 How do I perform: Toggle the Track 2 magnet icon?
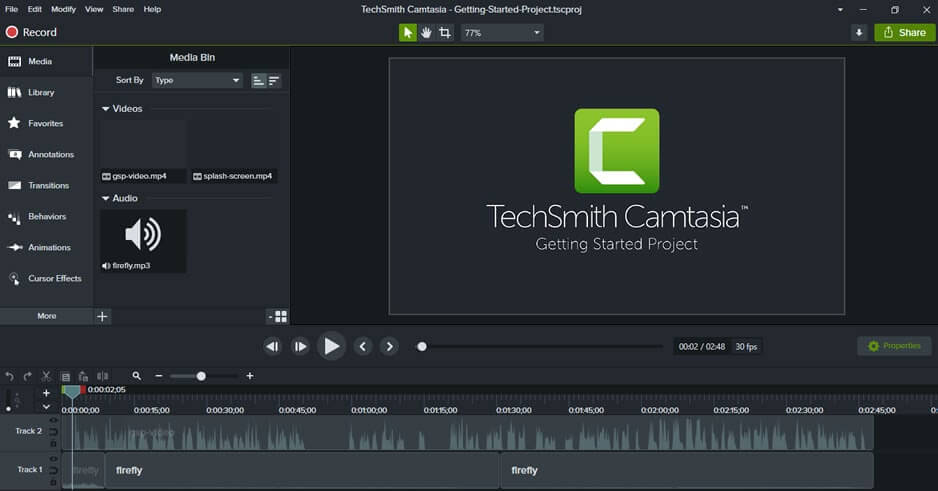[x=53, y=431]
